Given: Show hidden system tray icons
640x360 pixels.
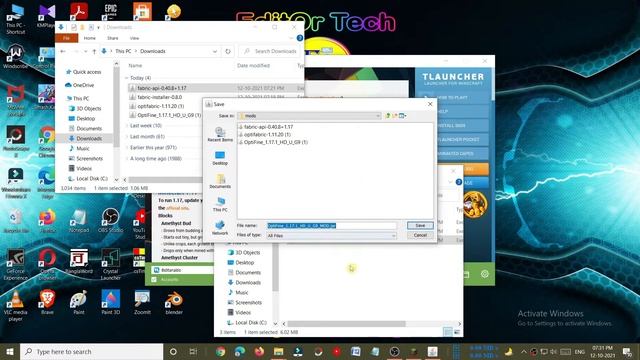Looking at the screenshot, I should (524, 351).
